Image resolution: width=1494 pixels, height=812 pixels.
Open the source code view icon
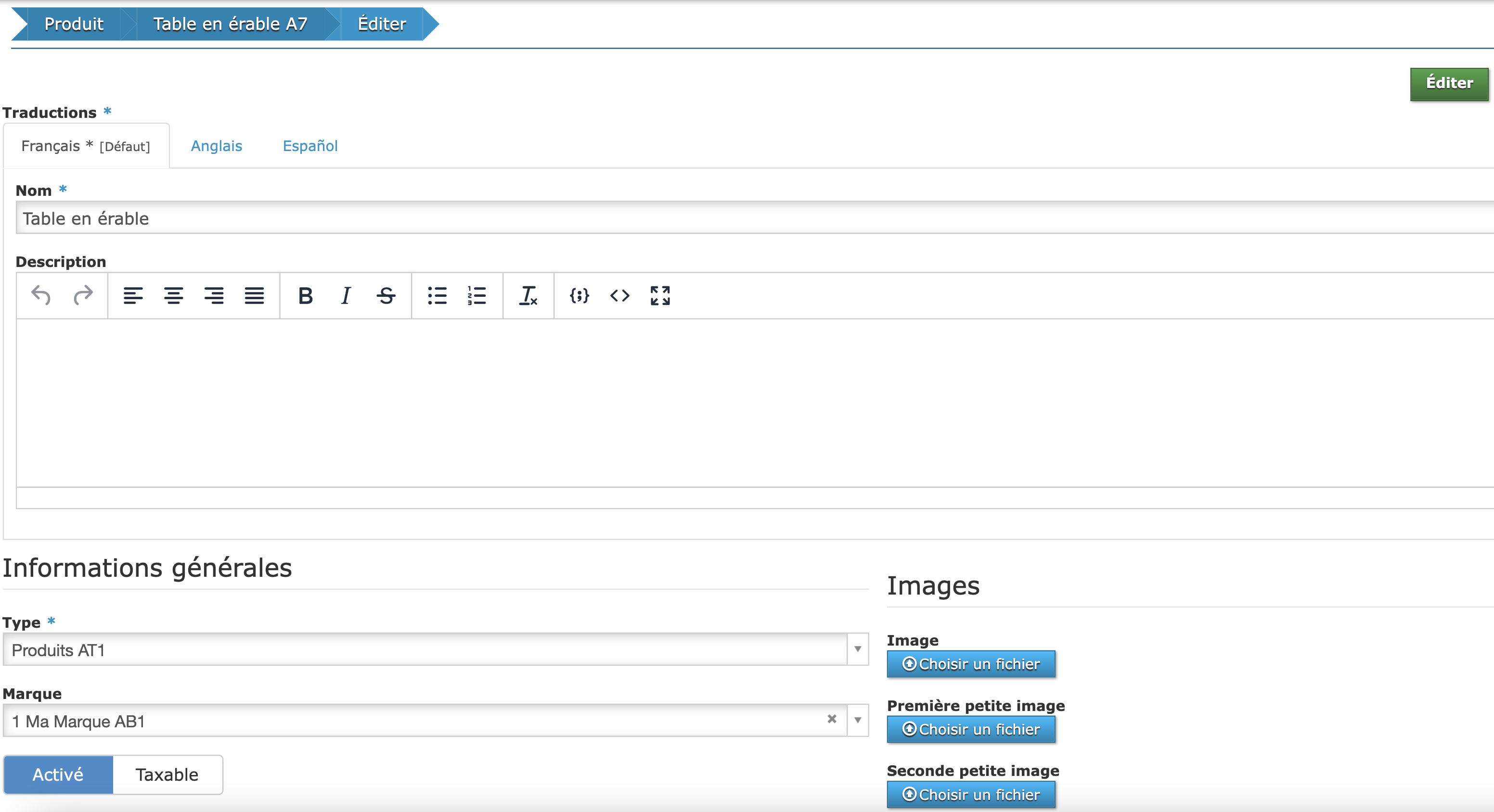[x=619, y=295]
